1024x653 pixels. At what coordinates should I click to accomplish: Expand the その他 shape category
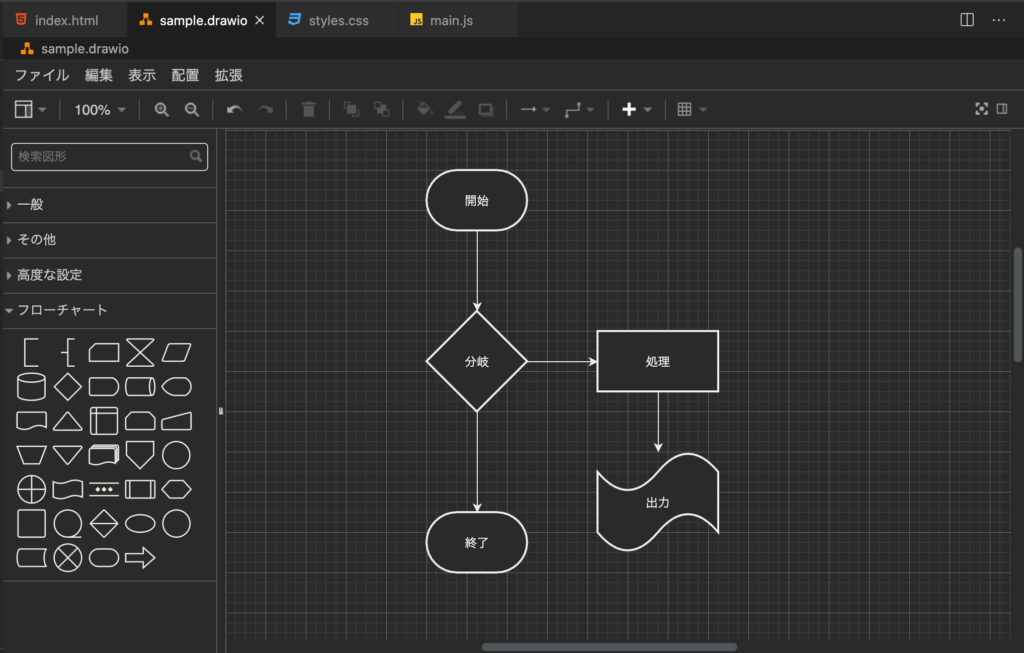pos(110,240)
